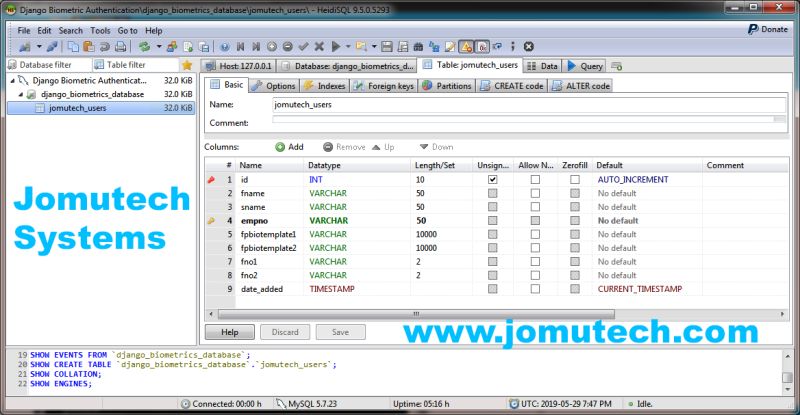The image size is (800, 415).
Task: Select the jomutech_users table in tree
Action: point(101,108)
